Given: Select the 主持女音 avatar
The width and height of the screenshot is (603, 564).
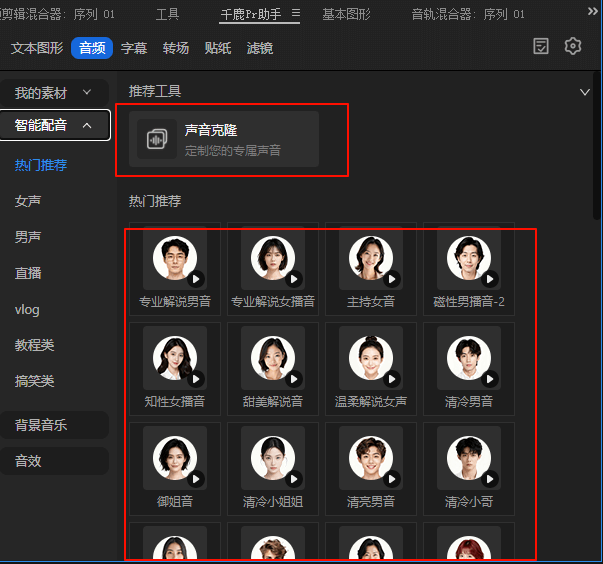Looking at the screenshot, I should click(371, 258).
